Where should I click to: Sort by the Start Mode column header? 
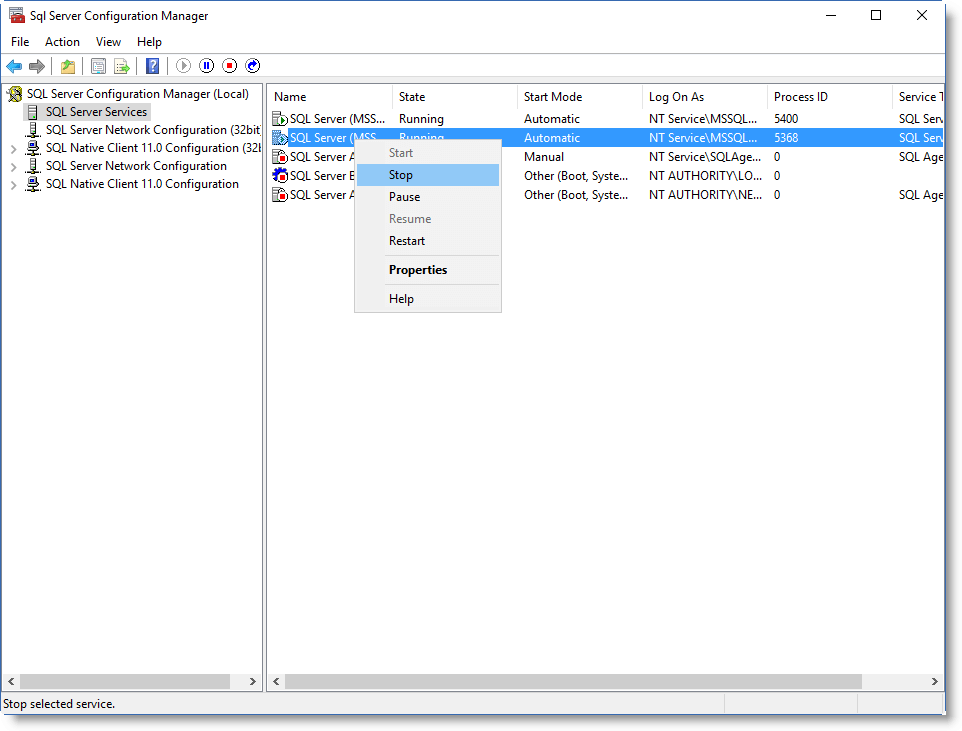coord(553,97)
